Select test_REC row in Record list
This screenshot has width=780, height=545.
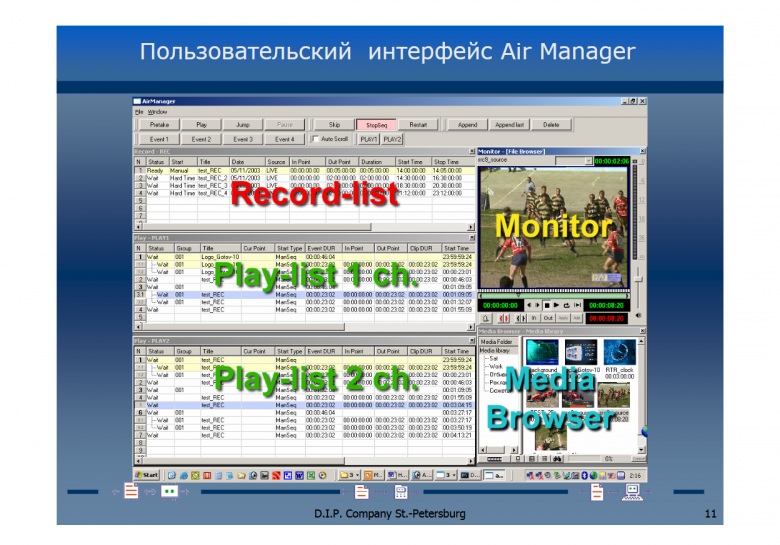[x=304, y=171]
